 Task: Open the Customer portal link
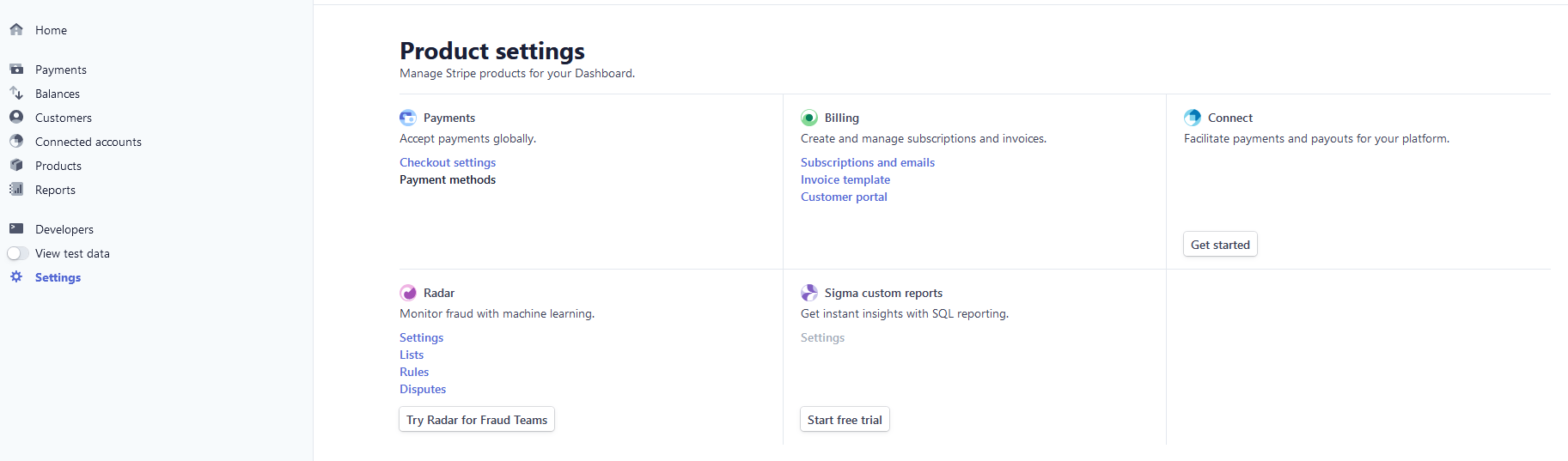tap(844, 197)
